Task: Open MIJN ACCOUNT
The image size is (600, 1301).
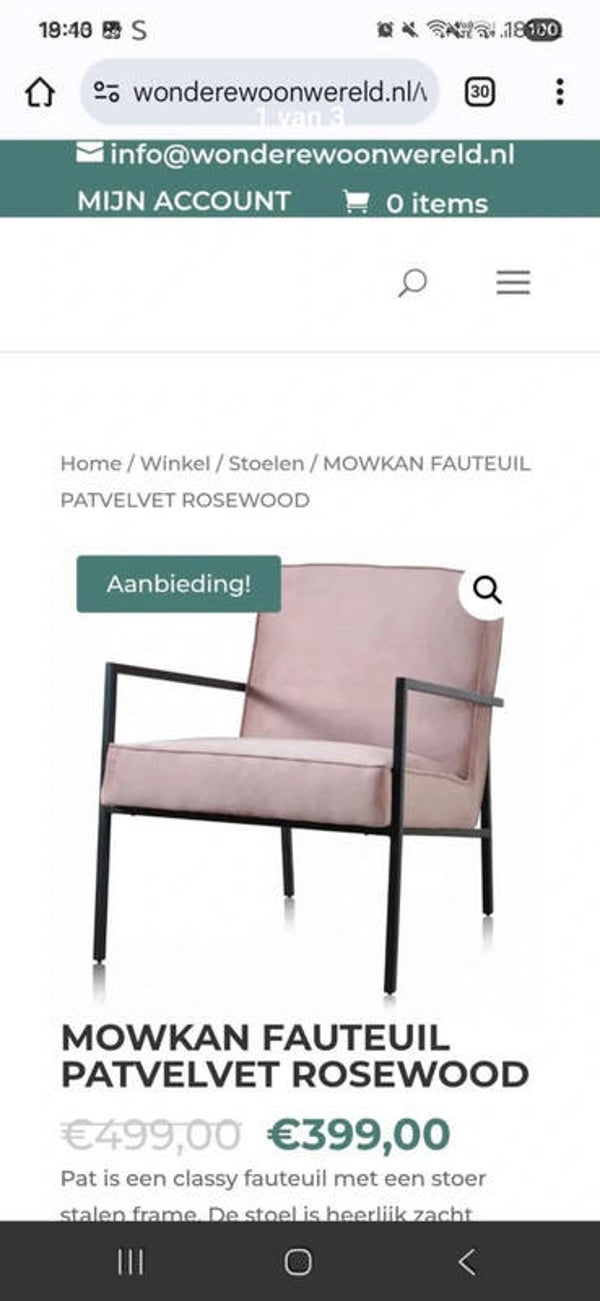Action: (184, 201)
